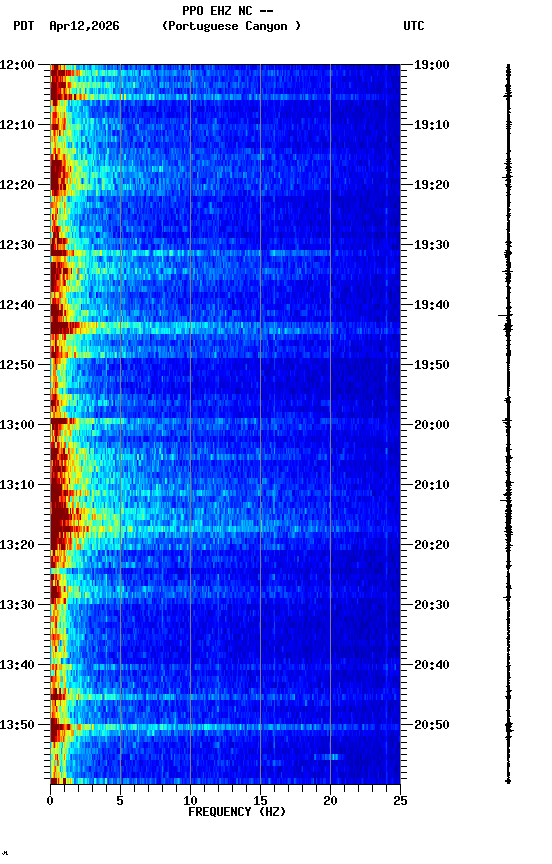Click the '10' frequency axis tick label
This screenshot has height=864, width=552.
(190, 801)
